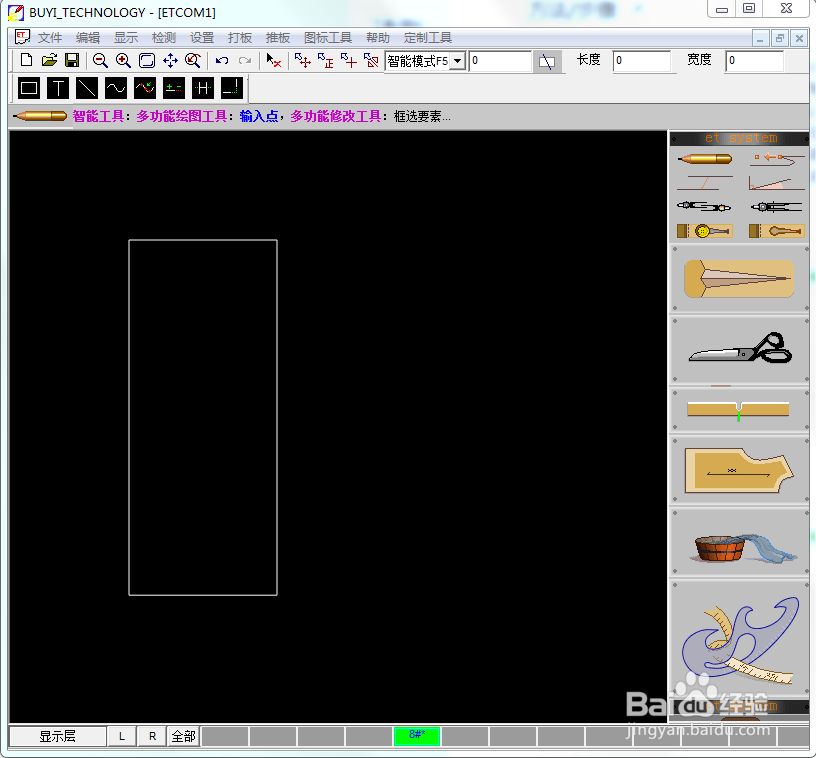
Task: Redo the undone action
Action: point(245,61)
